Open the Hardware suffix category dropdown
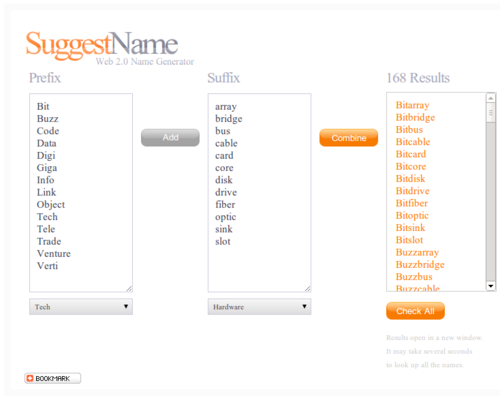 click(259, 307)
